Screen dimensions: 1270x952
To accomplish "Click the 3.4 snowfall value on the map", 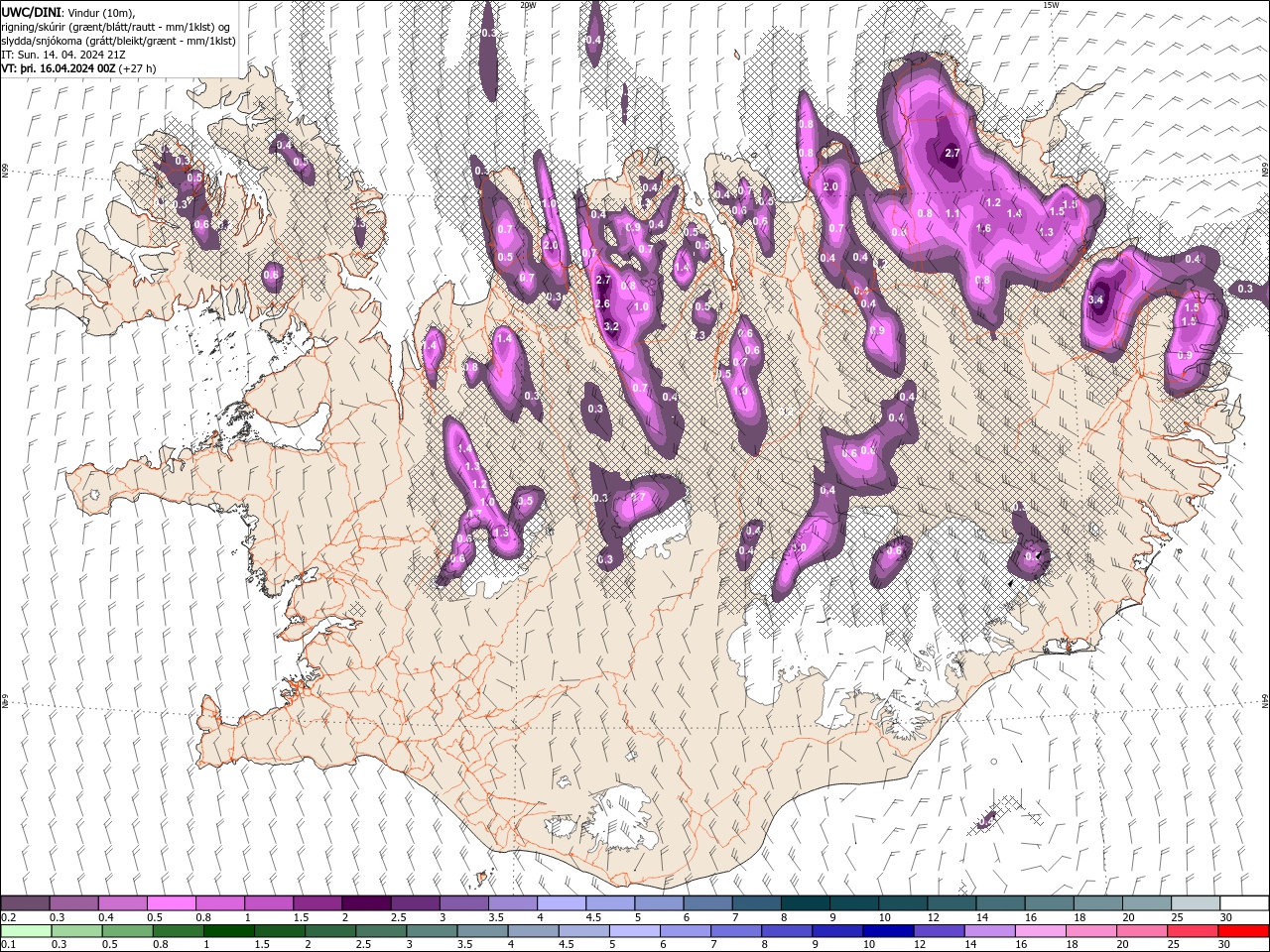I will pyautogui.click(x=1096, y=299).
